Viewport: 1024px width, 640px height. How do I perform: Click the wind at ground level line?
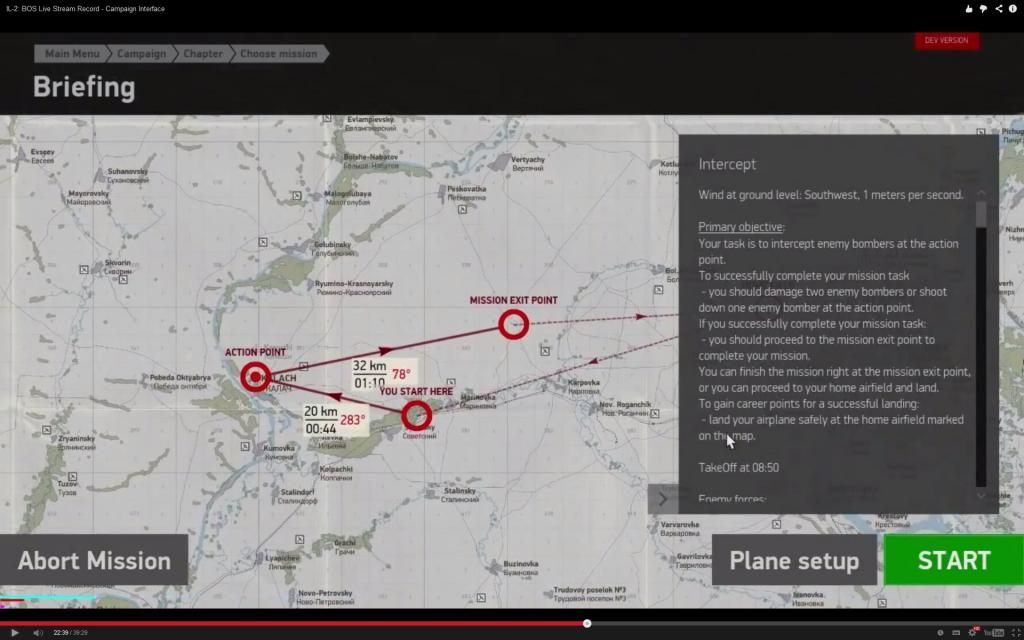(x=831, y=195)
